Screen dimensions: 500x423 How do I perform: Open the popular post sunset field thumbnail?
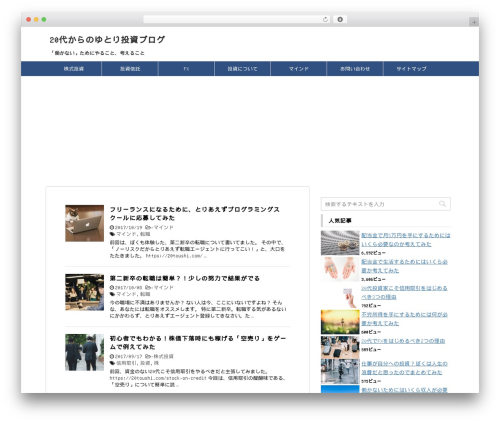340,322
